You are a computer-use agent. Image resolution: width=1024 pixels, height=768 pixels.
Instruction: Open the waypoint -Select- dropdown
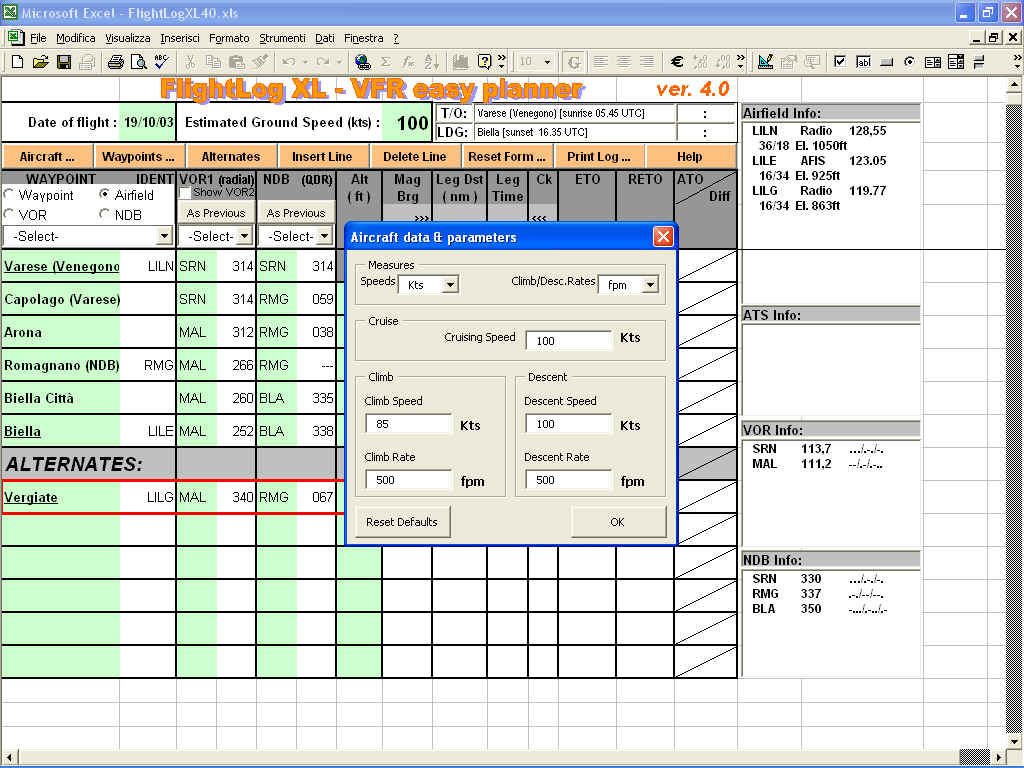(165, 236)
